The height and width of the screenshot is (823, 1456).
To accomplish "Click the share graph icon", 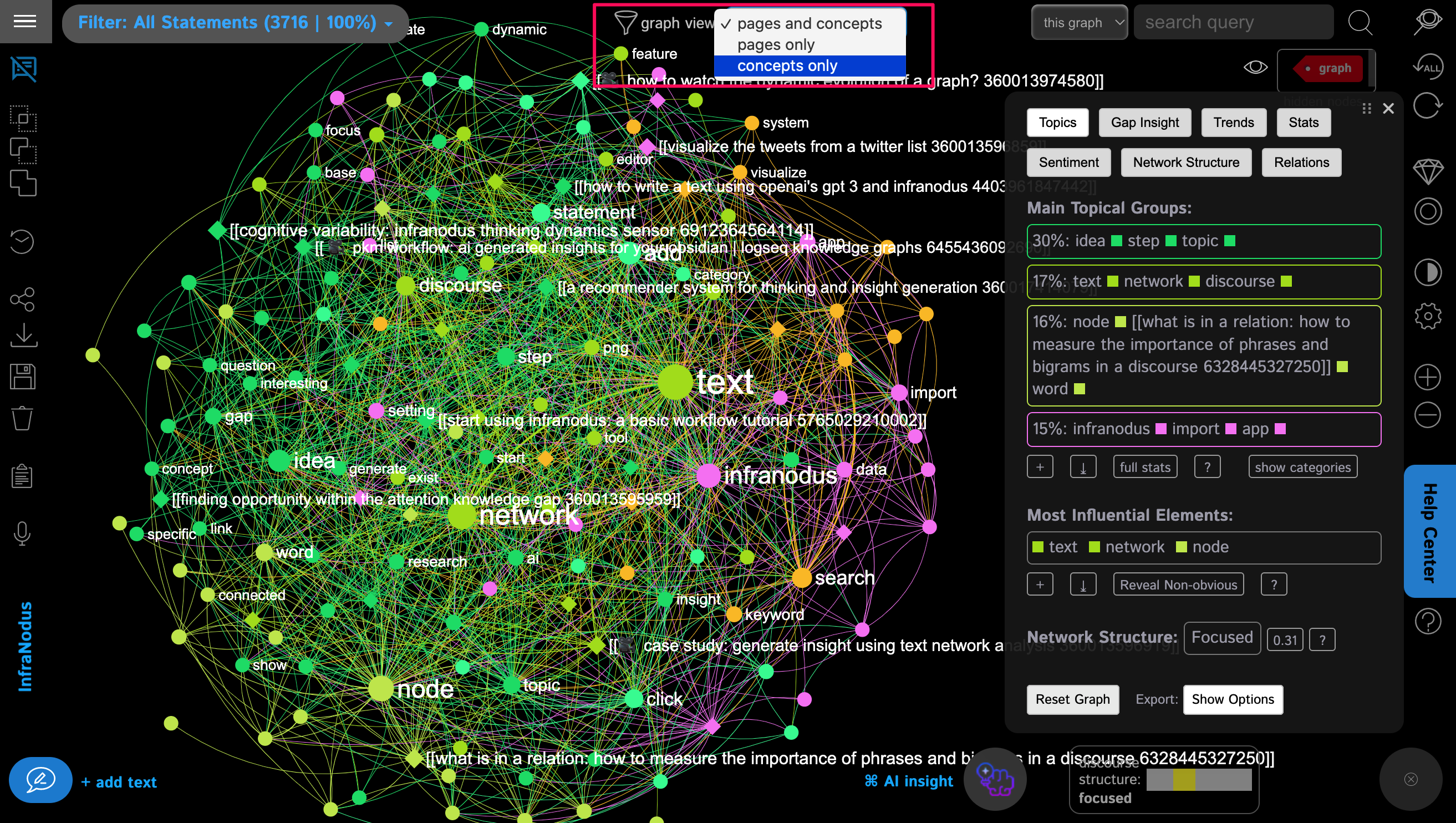I will tap(23, 299).
